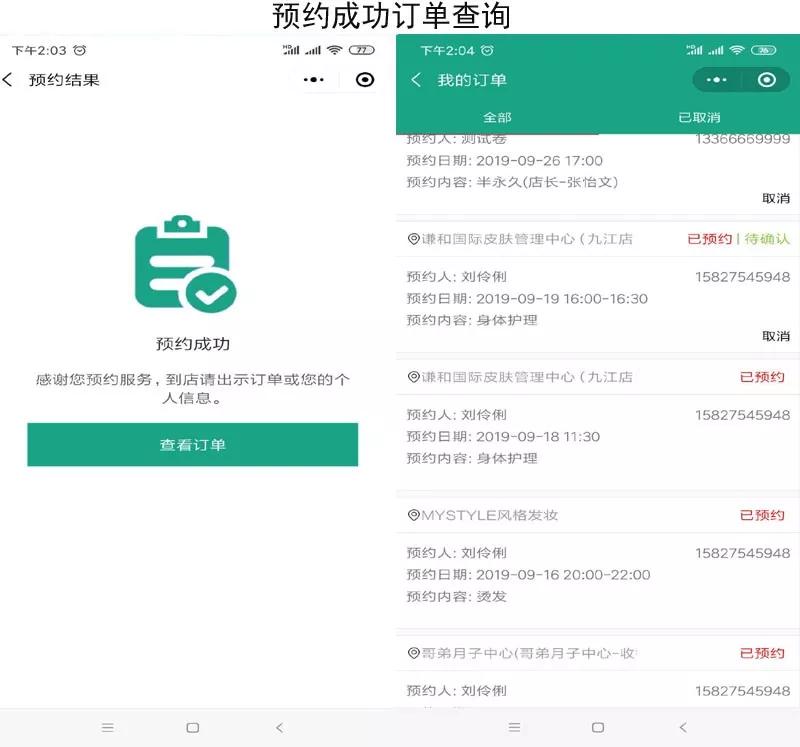Open the three-dot menu on 预约结果 screen
The image size is (800, 747).
[313, 80]
